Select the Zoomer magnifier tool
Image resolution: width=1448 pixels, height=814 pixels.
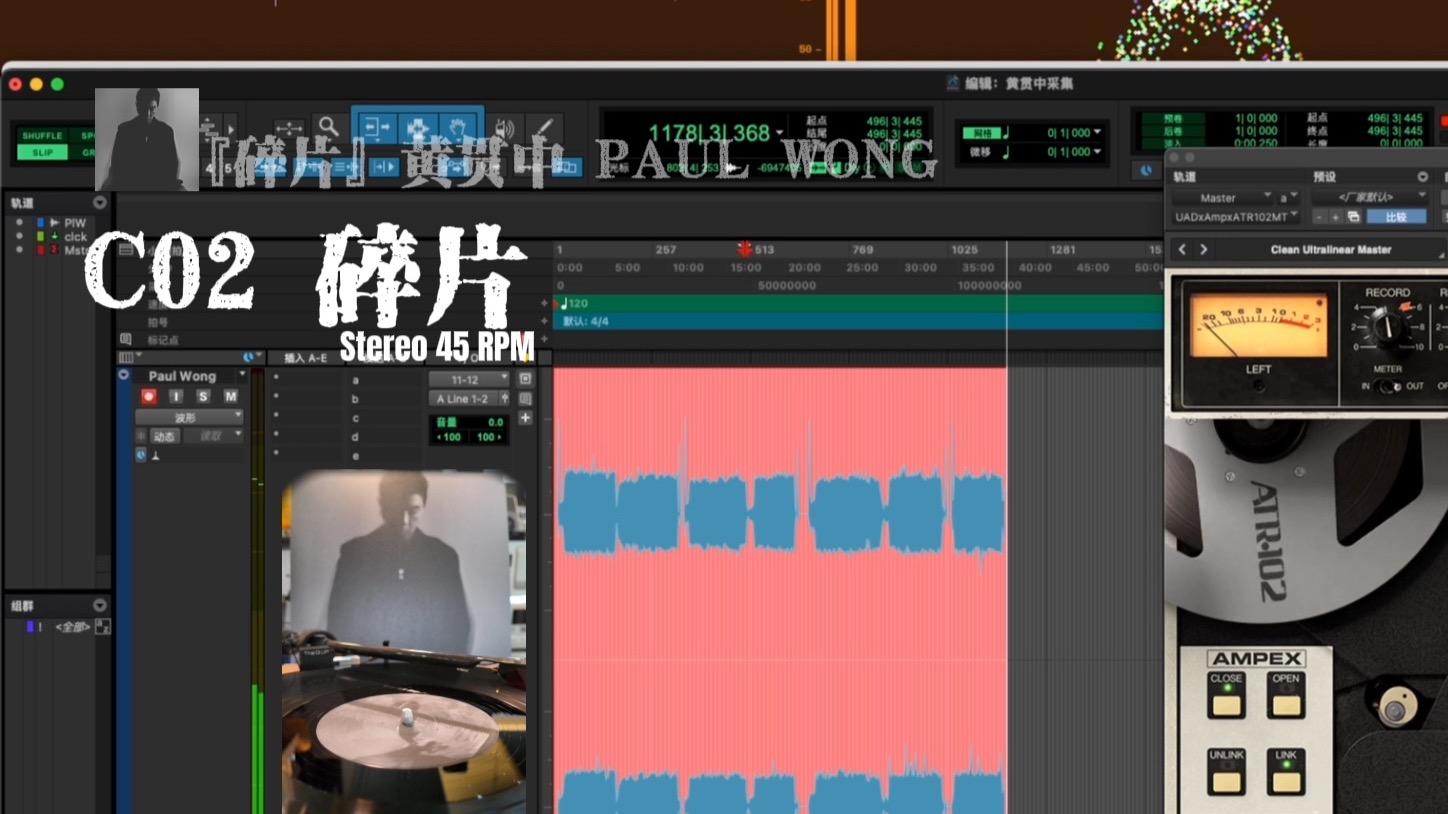pos(328,128)
